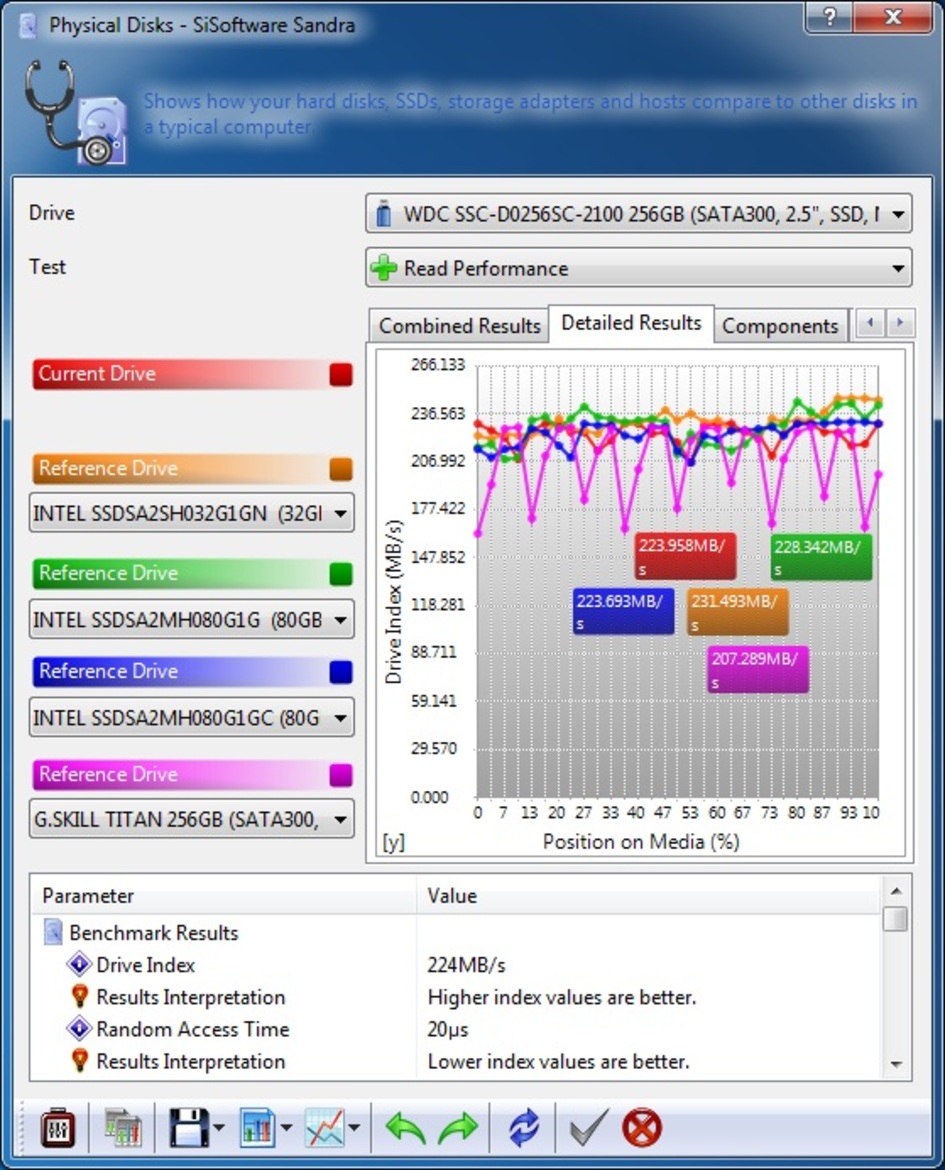Click the USB drive icon in Drive box
Image resolution: width=945 pixels, height=1170 pixels.
coord(384,214)
